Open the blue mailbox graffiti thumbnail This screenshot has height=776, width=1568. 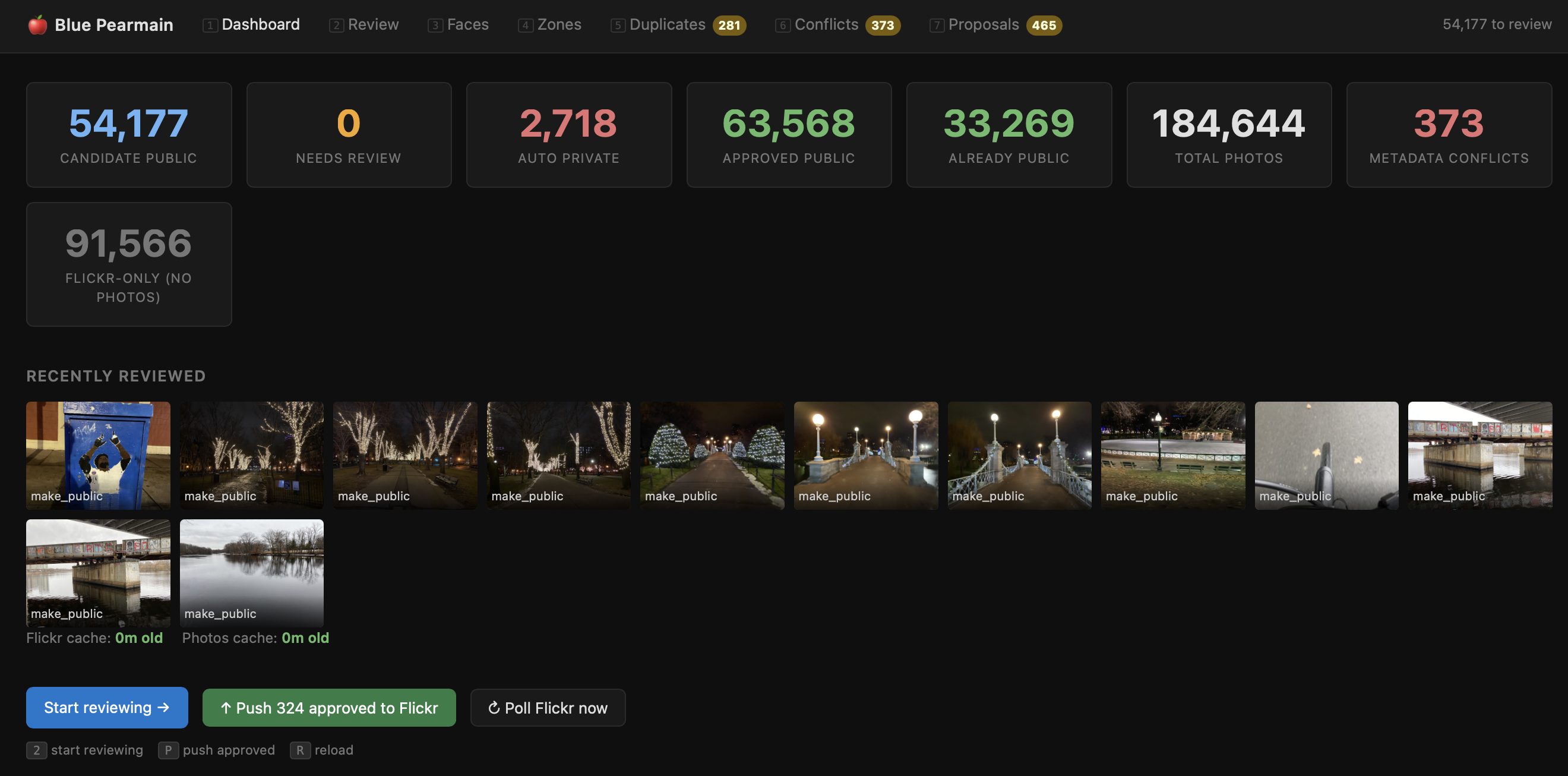(x=98, y=455)
